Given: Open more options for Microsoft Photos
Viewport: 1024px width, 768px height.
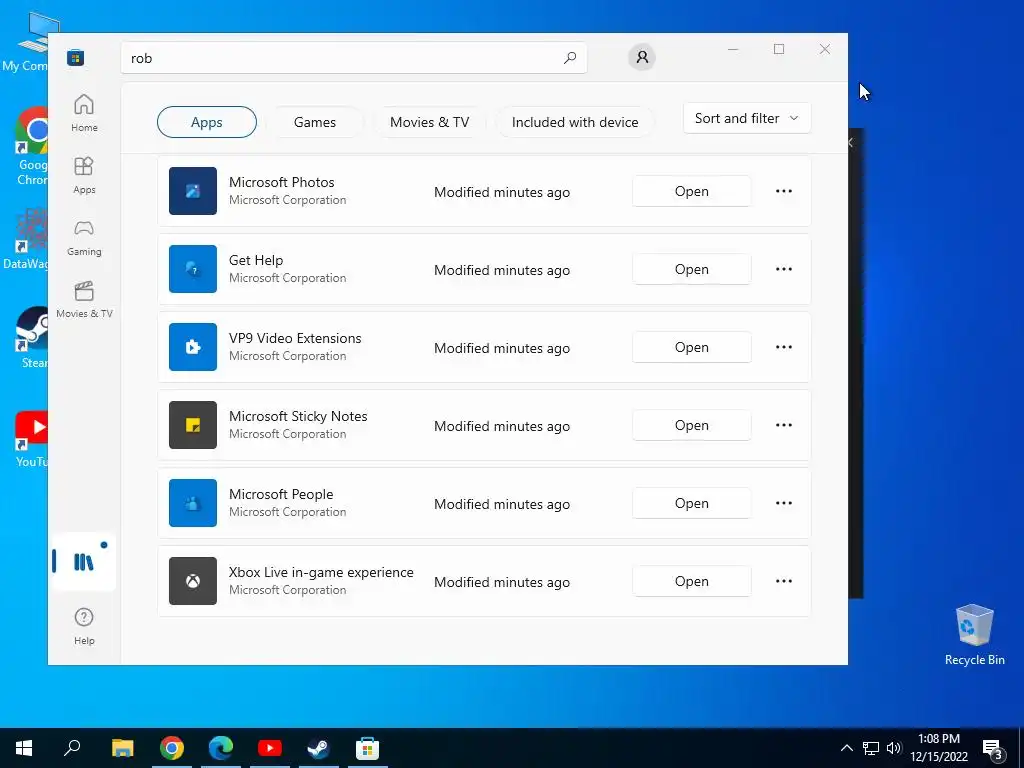Looking at the screenshot, I should [x=784, y=191].
